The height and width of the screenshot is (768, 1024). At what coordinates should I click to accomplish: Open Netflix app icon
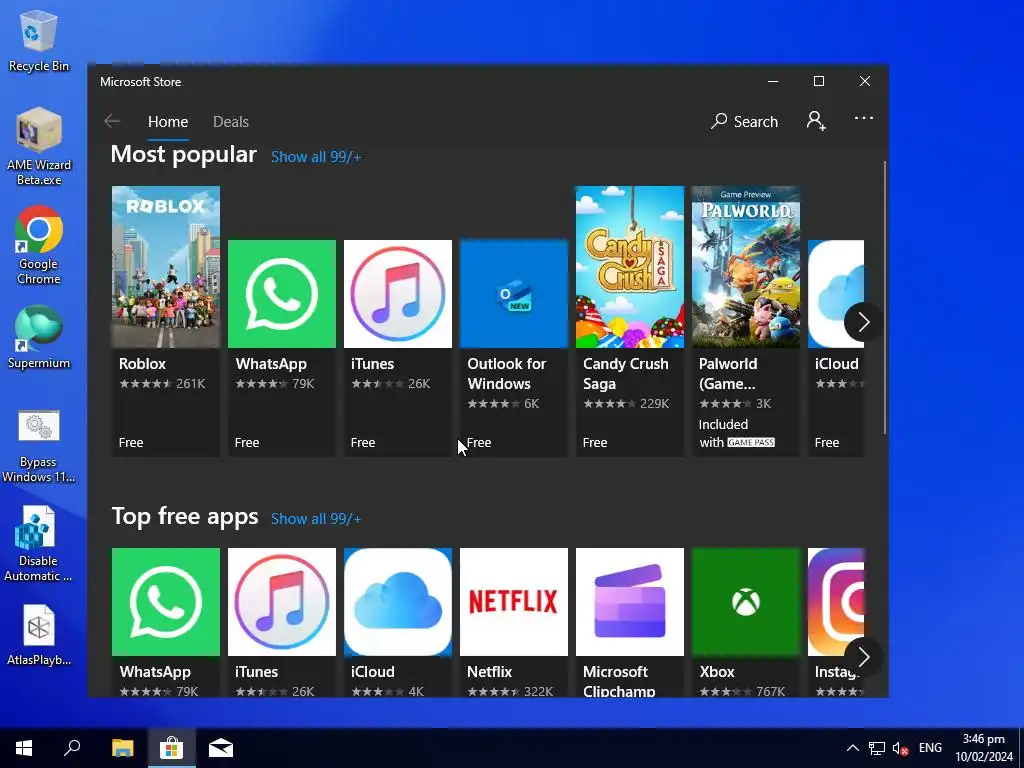point(514,601)
